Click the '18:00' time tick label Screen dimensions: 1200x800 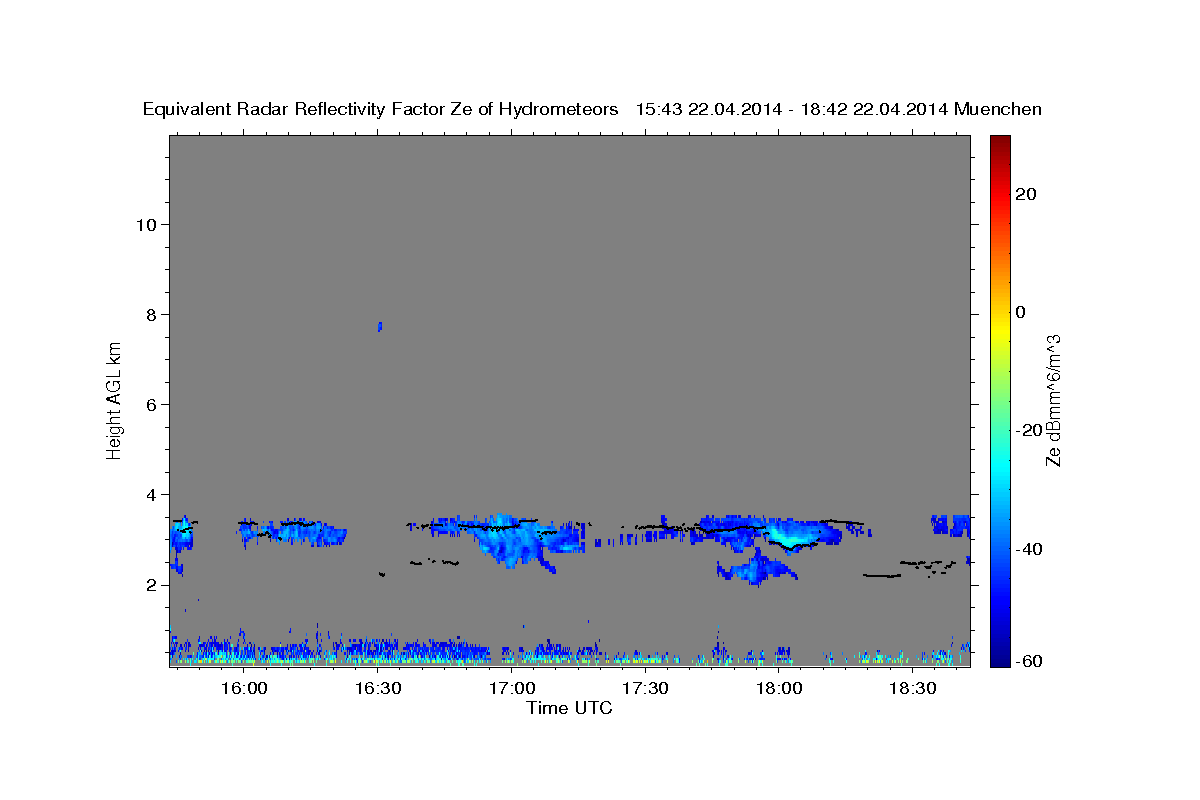tap(779, 689)
